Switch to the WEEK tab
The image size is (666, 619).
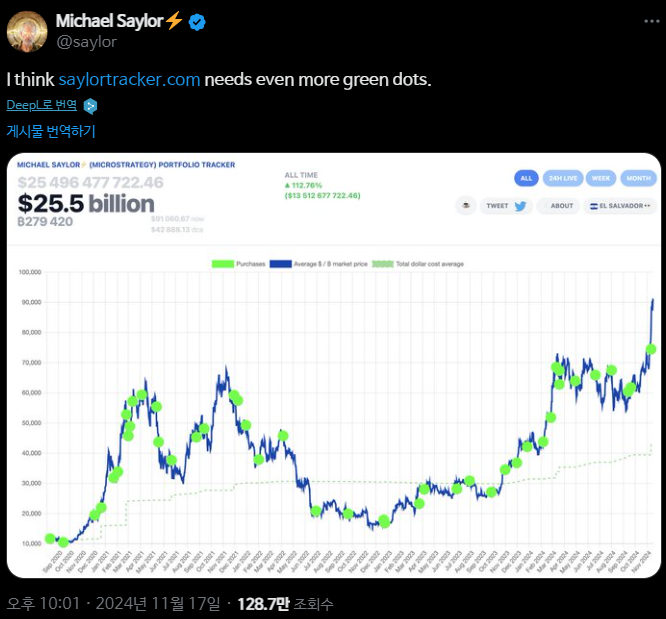coord(601,178)
